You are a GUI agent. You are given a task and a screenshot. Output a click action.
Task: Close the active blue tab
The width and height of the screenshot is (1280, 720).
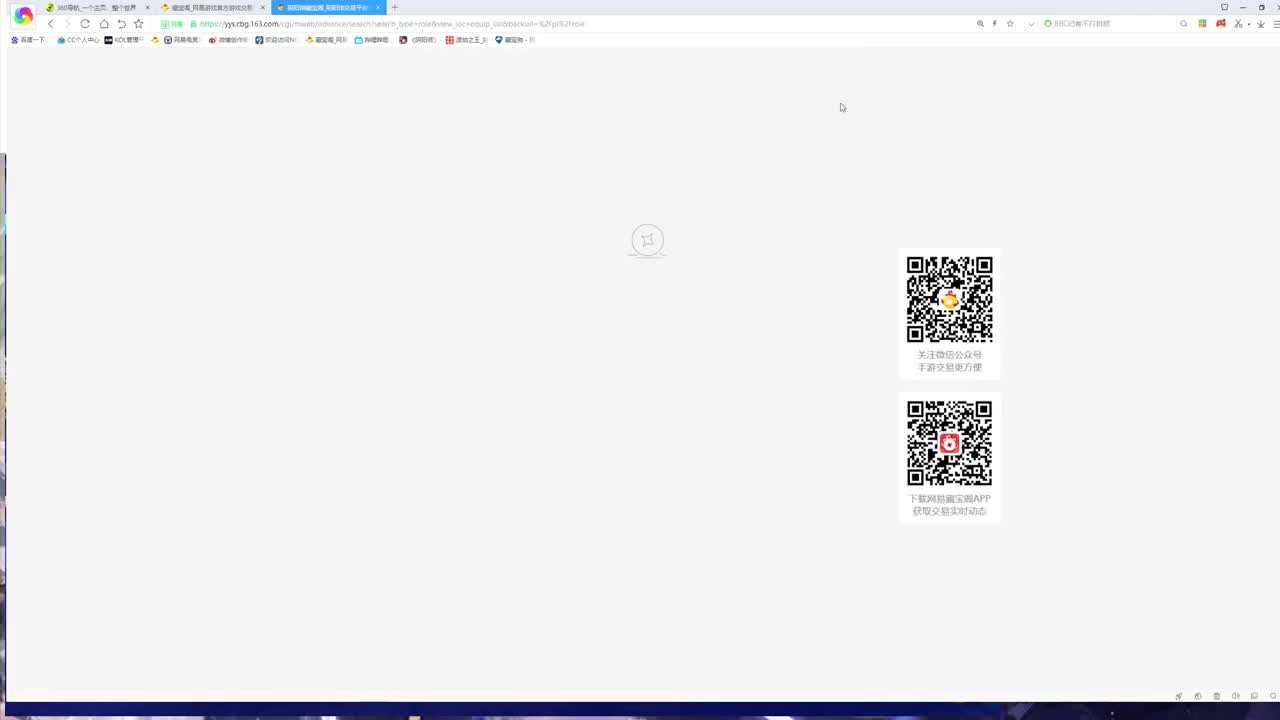(x=378, y=8)
